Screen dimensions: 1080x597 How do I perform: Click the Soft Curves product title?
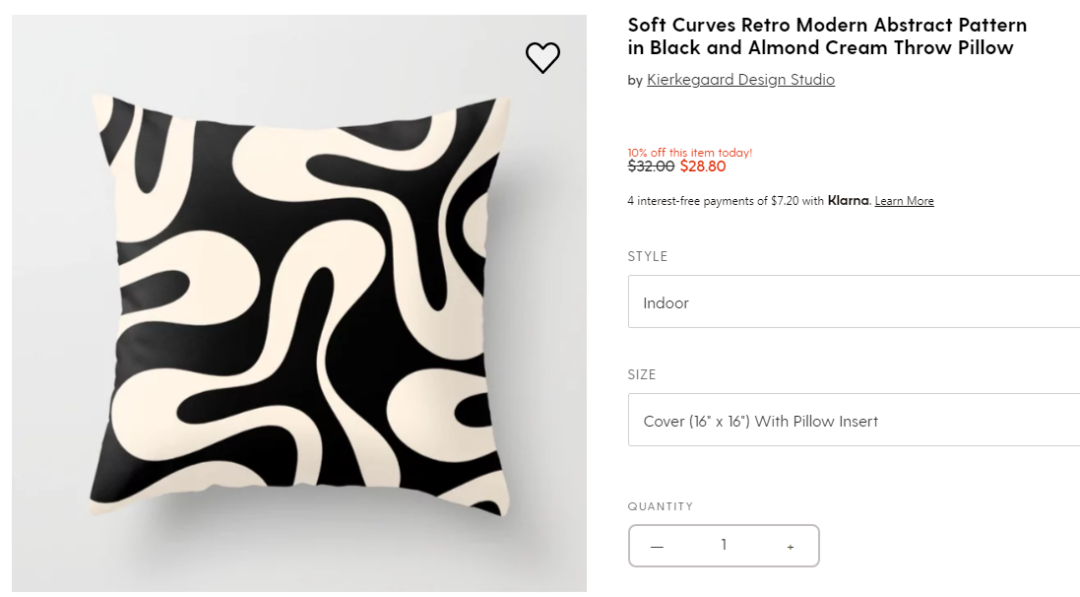(827, 36)
